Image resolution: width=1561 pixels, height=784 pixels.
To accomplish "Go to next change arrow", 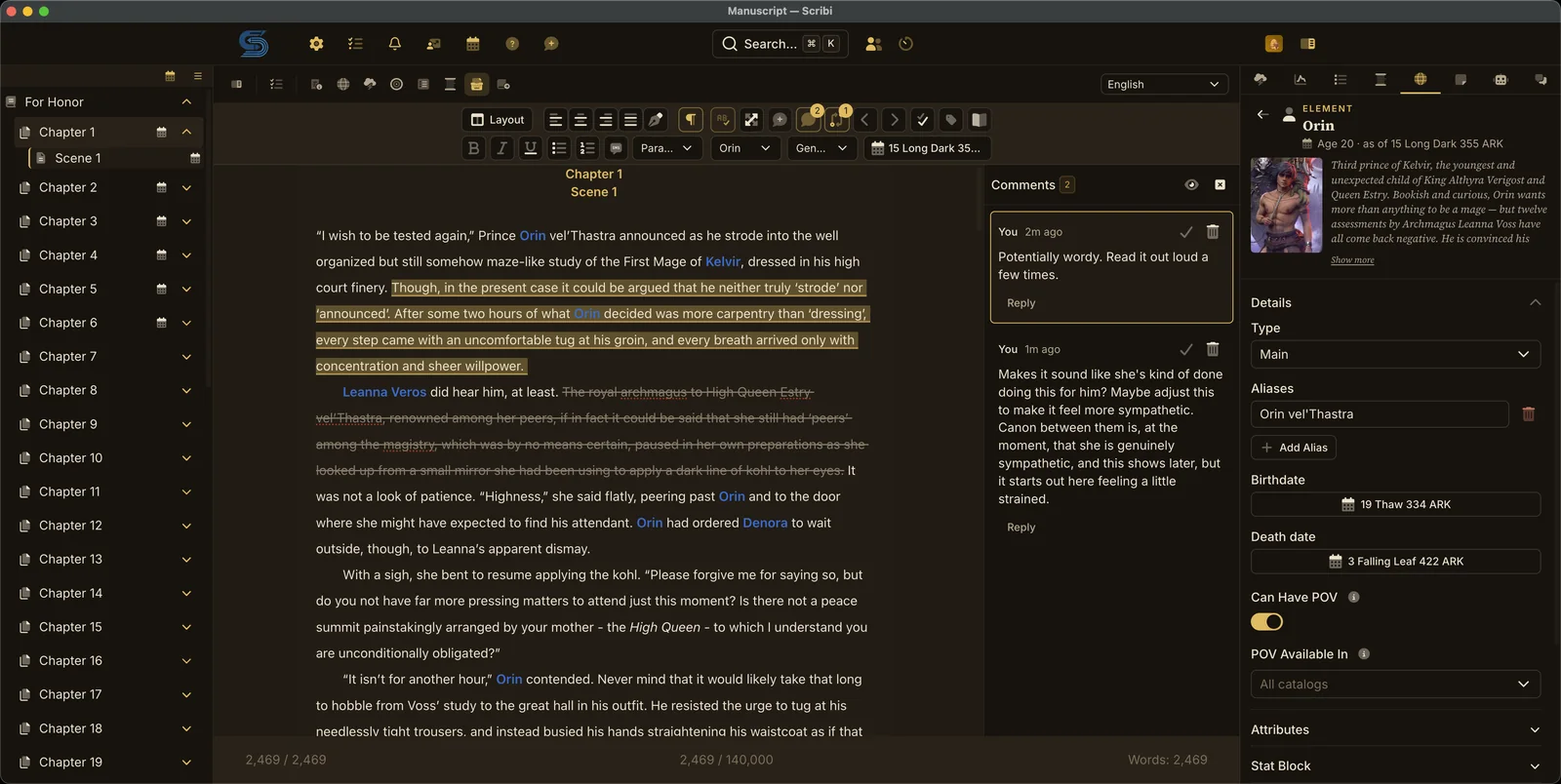I will click(x=894, y=120).
